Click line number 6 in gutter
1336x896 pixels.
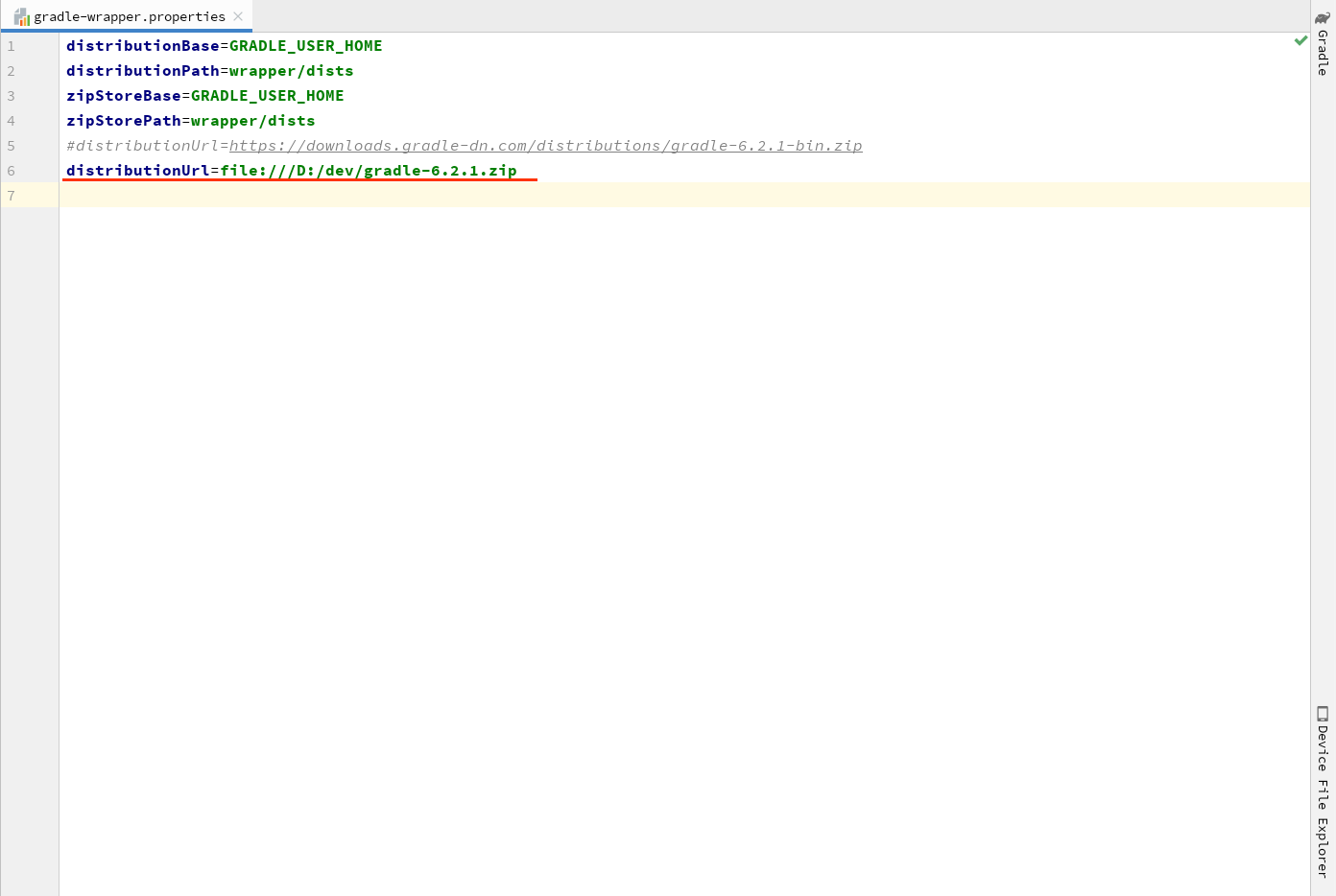[11, 171]
